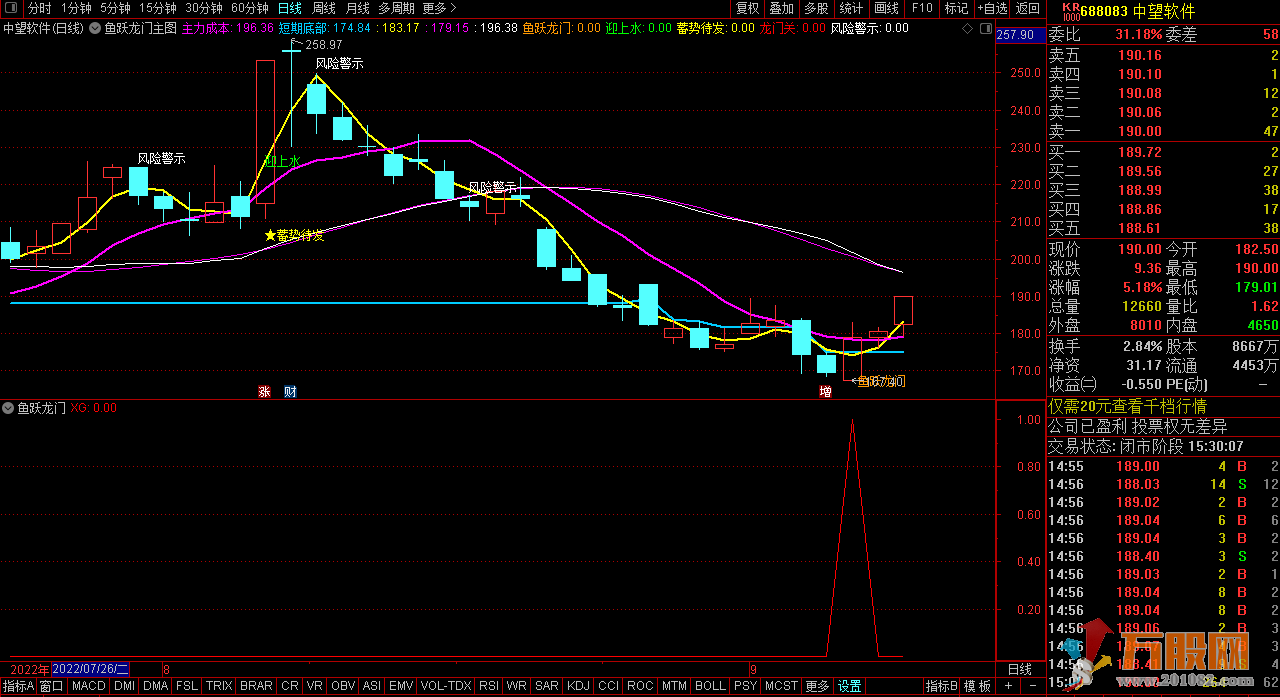Image resolution: width=1280 pixels, height=697 pixels.
Task: Switch sub-chart to the VOL-TDX indicator
Action: coord(446,686)
